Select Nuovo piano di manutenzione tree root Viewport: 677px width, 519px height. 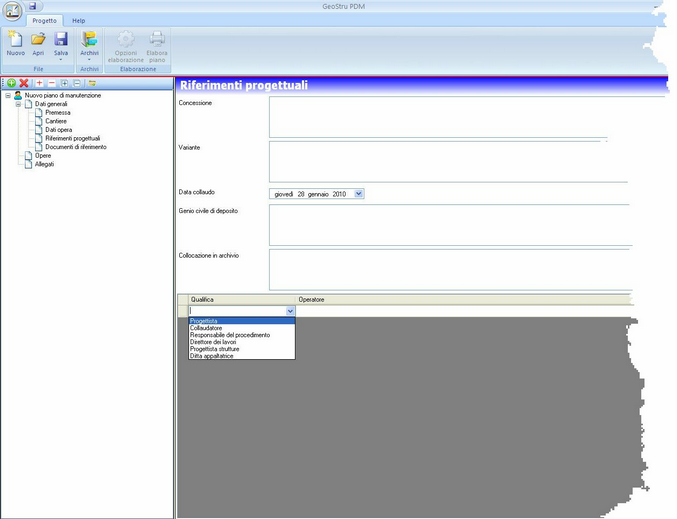click(x=63, y=95)
